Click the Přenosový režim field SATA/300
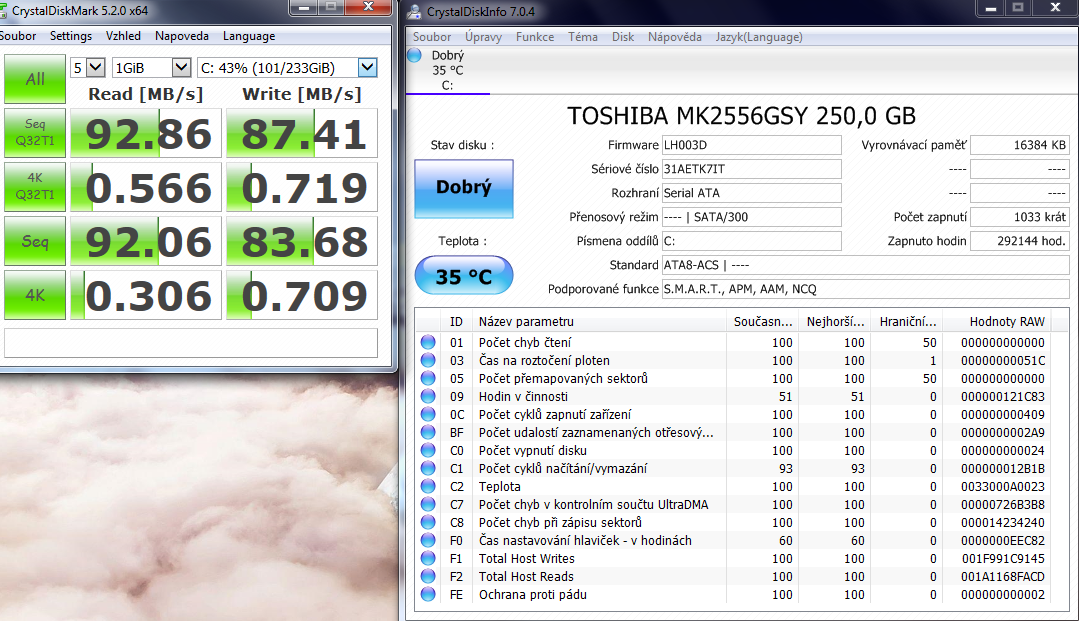Screen dimensions: 1079x621 point(751,217)
